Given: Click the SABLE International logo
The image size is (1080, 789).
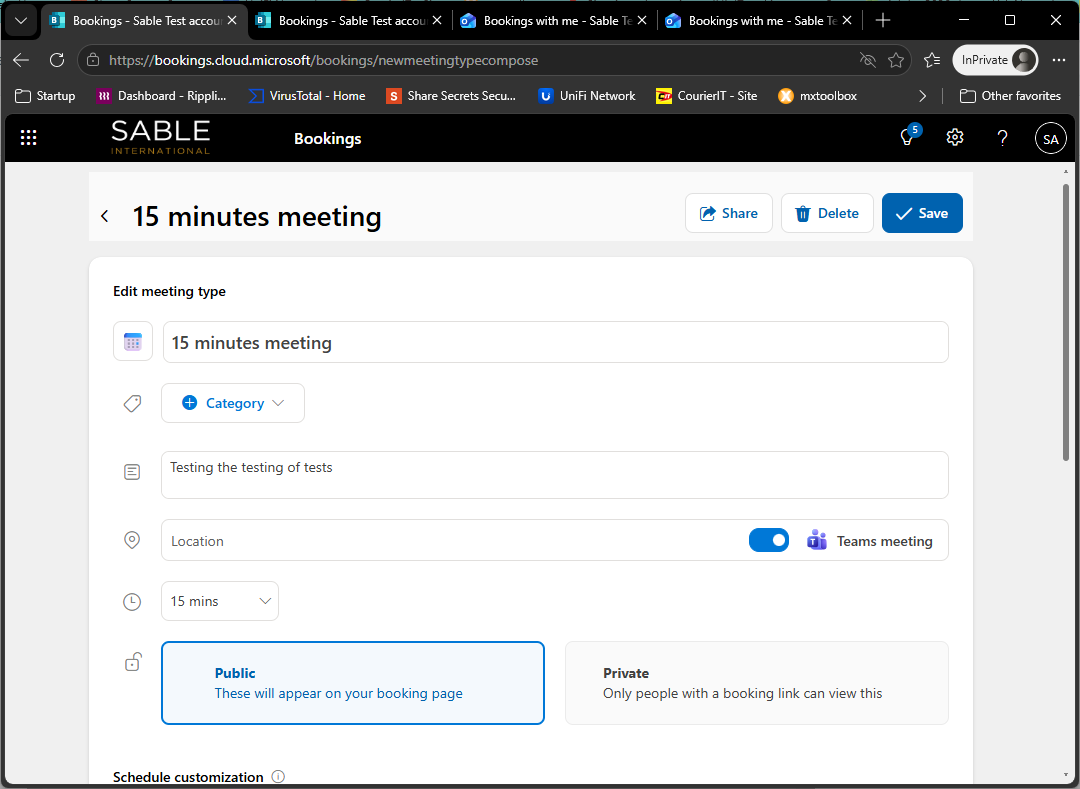Looking at the screenshot, I should point(161,138).
